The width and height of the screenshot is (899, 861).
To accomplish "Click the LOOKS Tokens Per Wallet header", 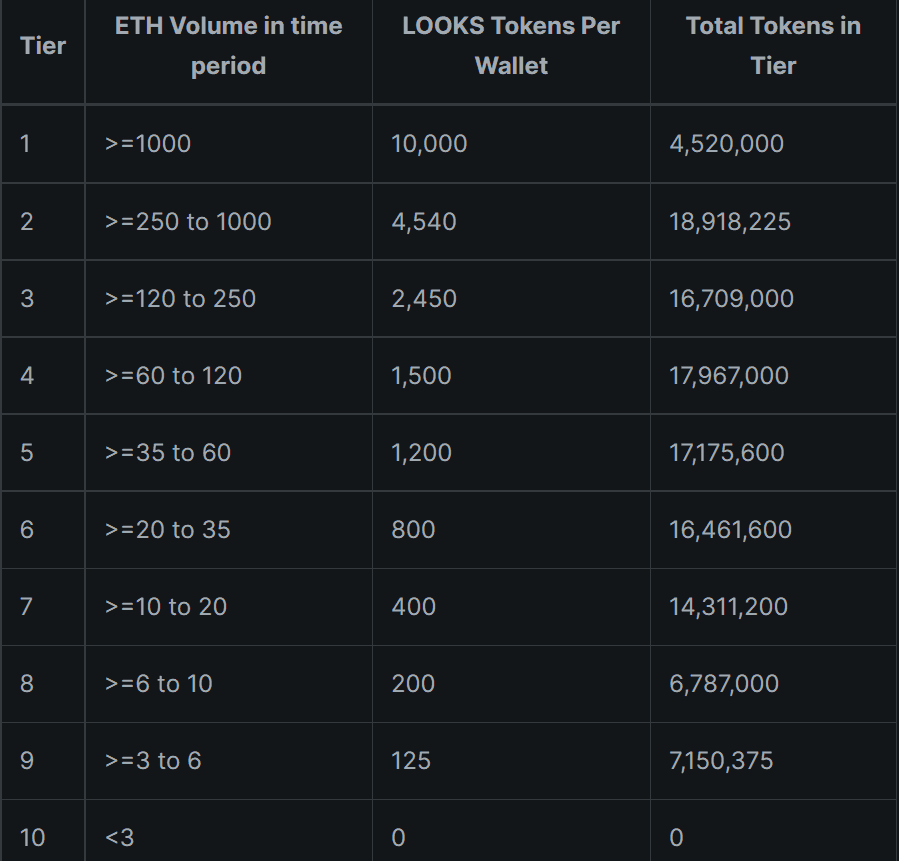I will tap(511, 46).
